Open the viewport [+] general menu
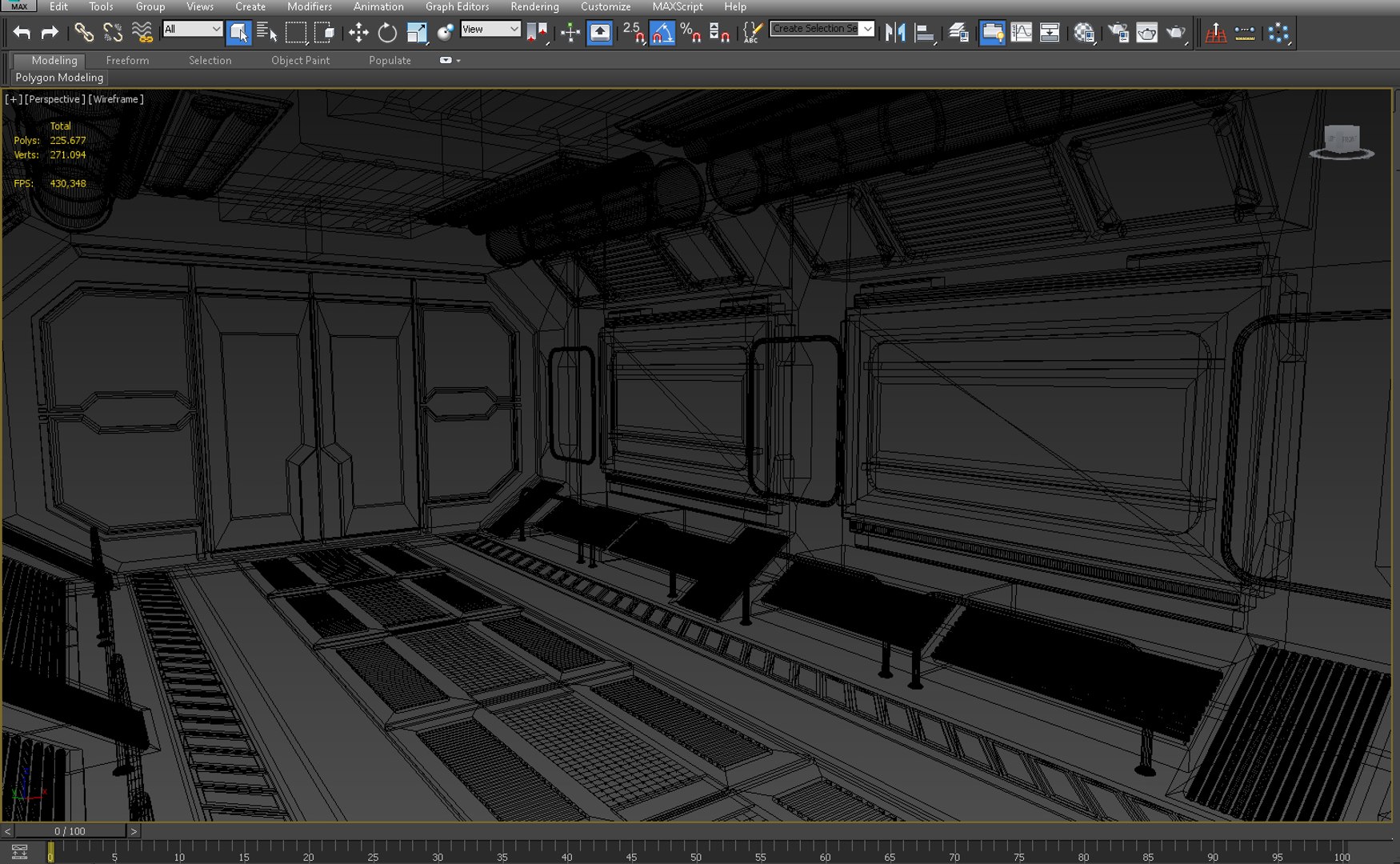Viewport: 1400px width, 864px height. 14,99
